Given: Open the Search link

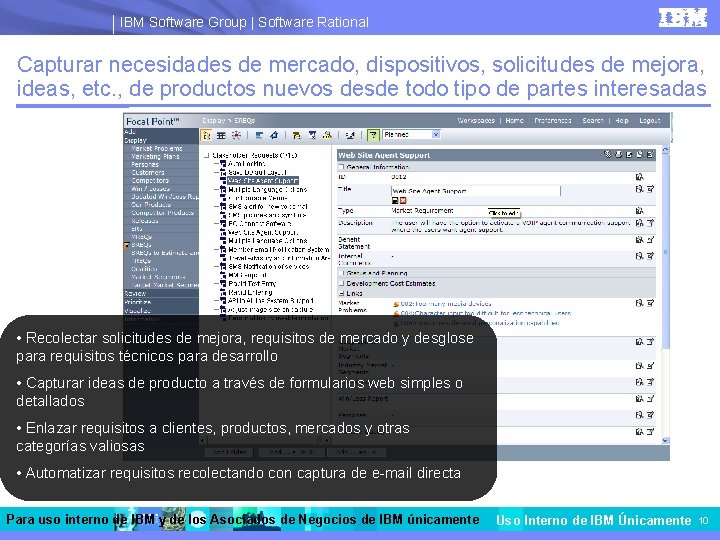Looking at the screenshot, I should [x=593, y=121].
